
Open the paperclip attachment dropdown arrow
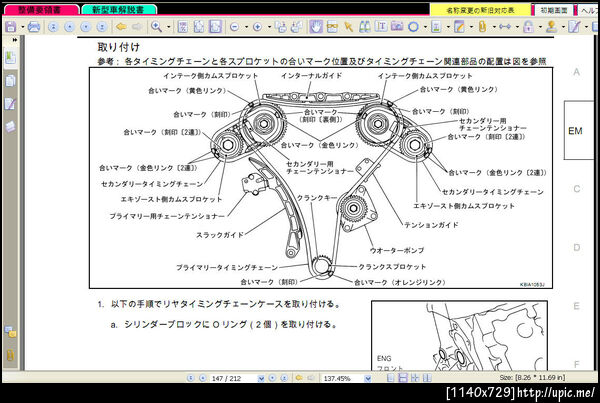pos(494,27)
